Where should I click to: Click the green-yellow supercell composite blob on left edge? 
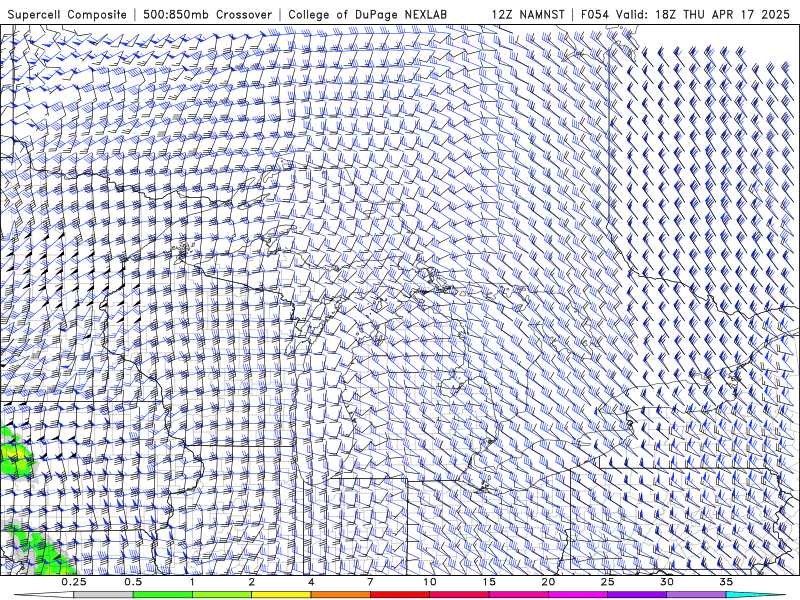(x=15, y=455)
